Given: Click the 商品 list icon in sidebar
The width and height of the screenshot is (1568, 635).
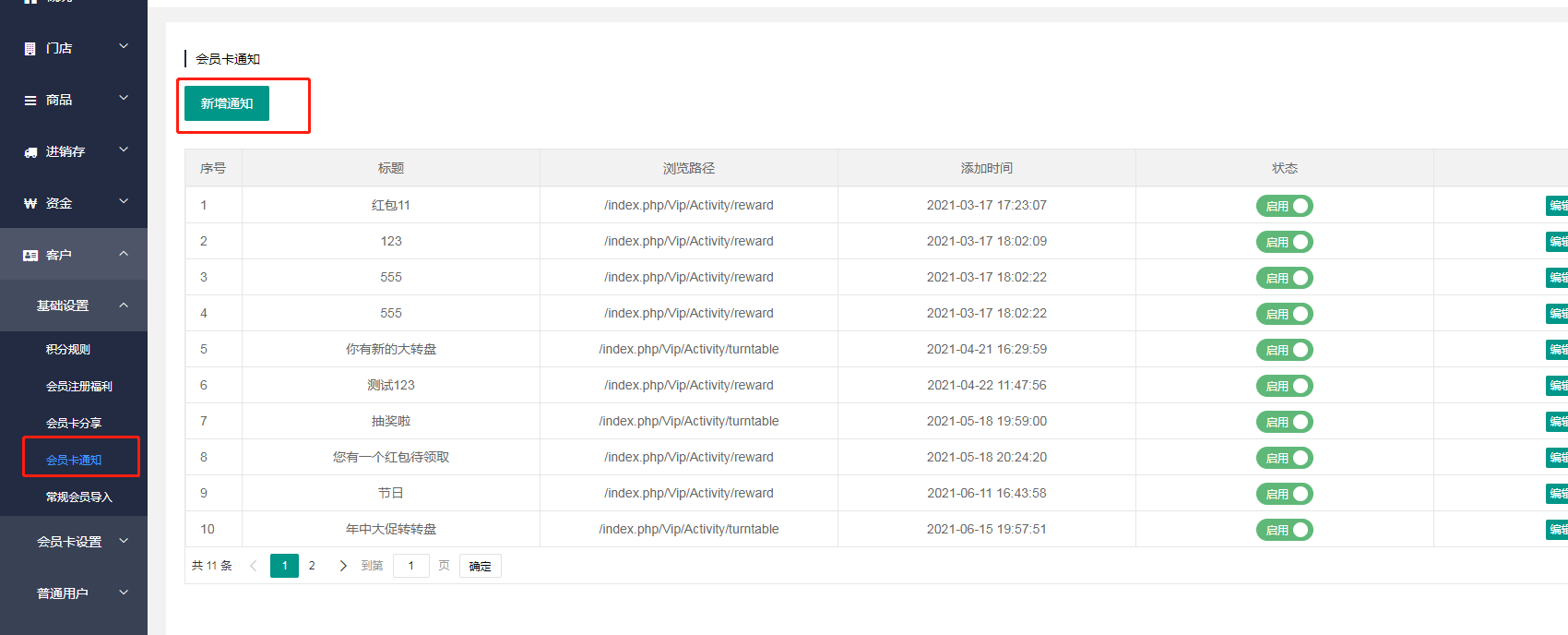Looking at the screenshot, I should pyautogui.click(x=30, y=101).
